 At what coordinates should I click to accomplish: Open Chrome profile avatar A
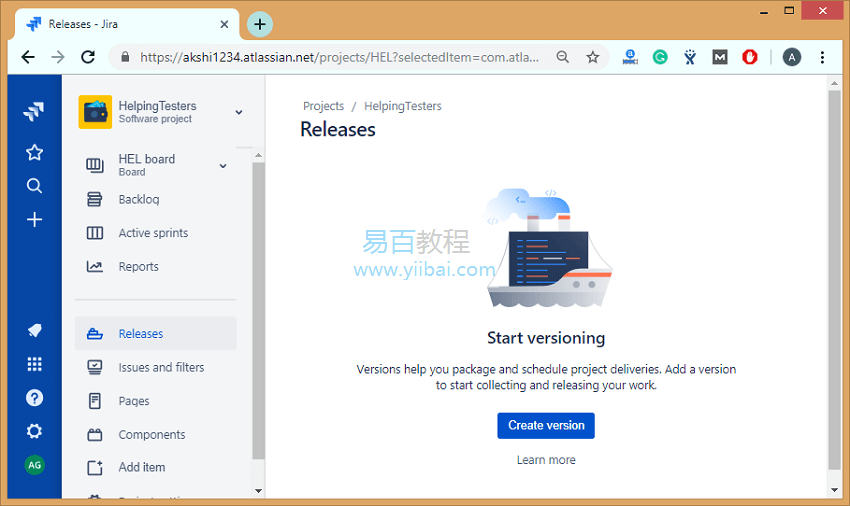coord(792,57)
